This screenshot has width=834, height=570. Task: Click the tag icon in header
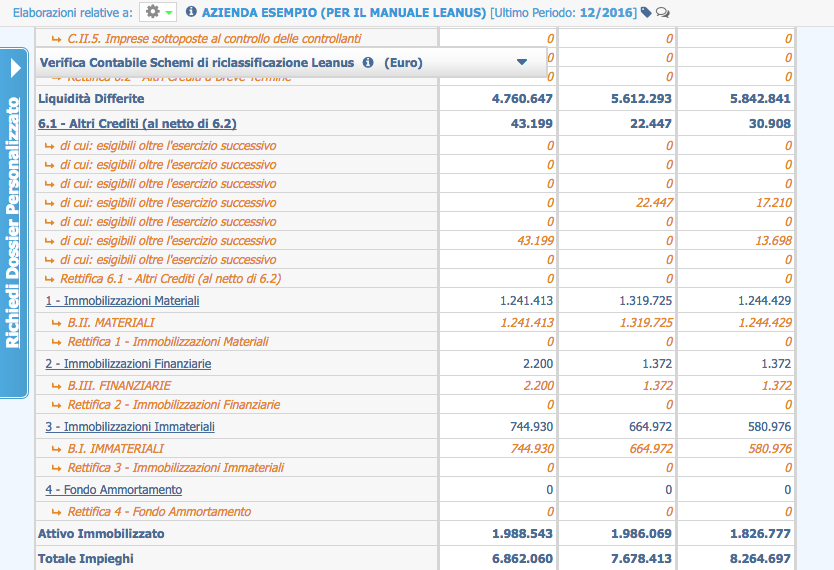click(646, 12)
